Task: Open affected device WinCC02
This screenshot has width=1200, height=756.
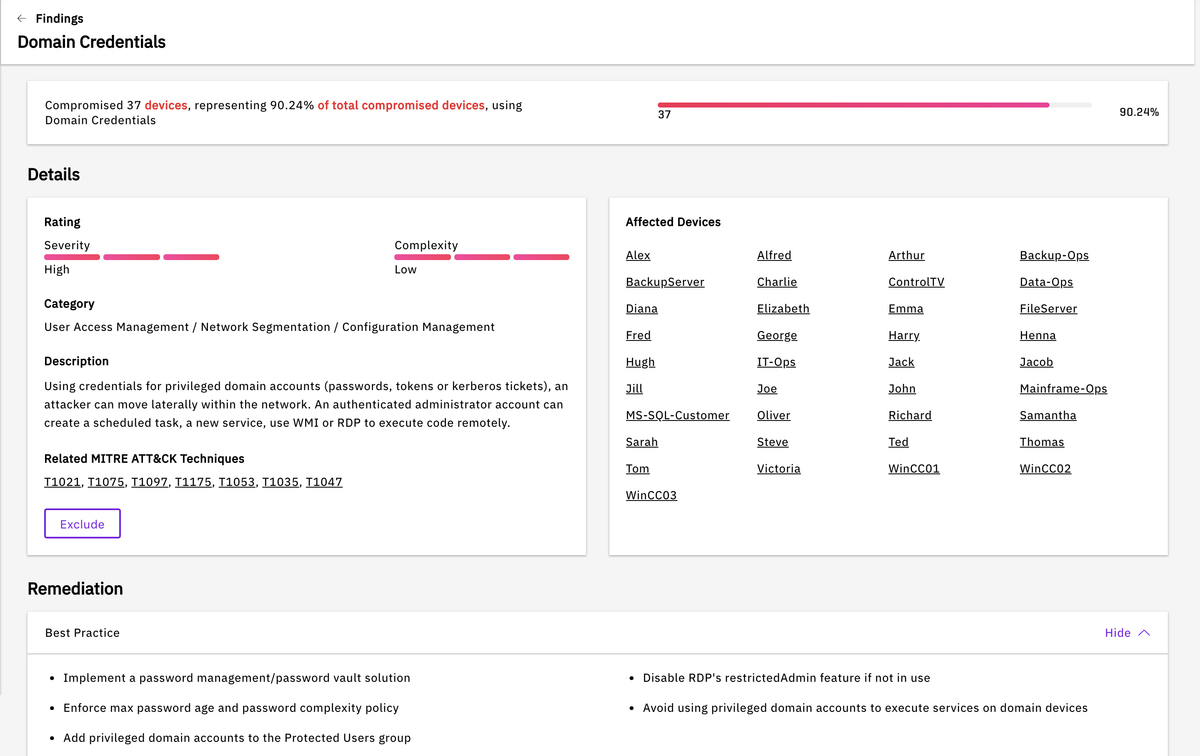Action: pyautogui.click(x=1045, y=469)
